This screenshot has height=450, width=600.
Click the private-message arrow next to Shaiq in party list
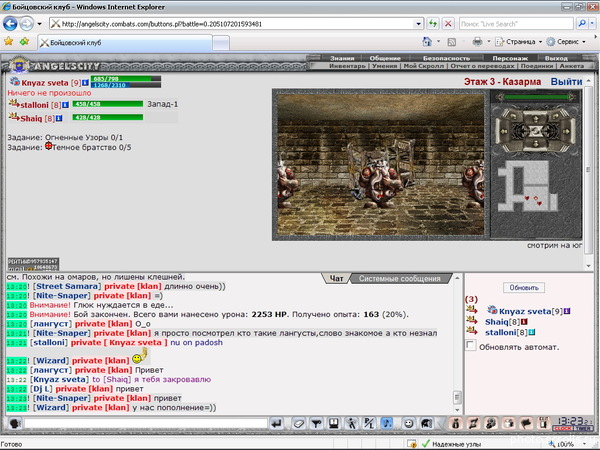click(14, 117)
